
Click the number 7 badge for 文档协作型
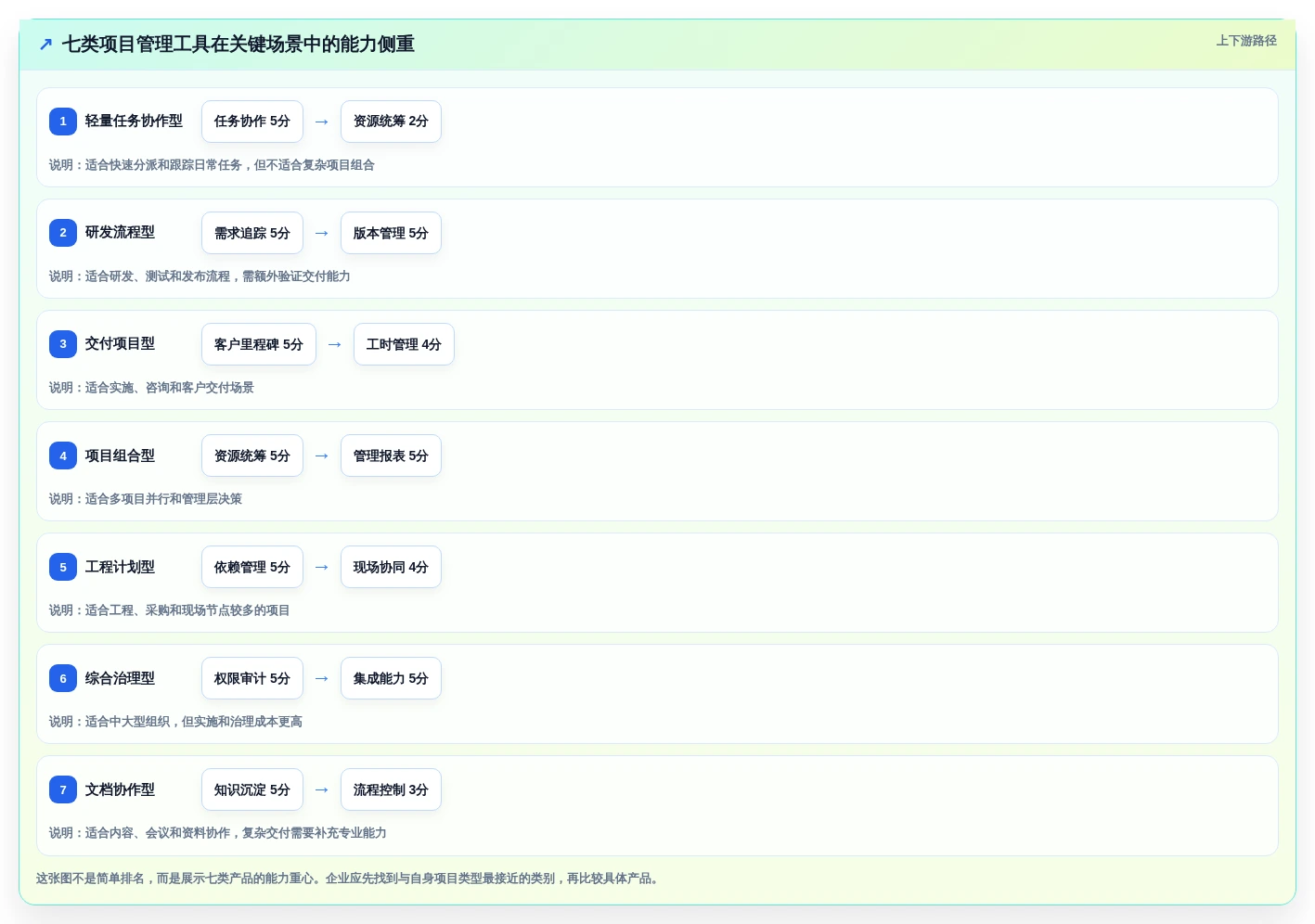point(63,789)
